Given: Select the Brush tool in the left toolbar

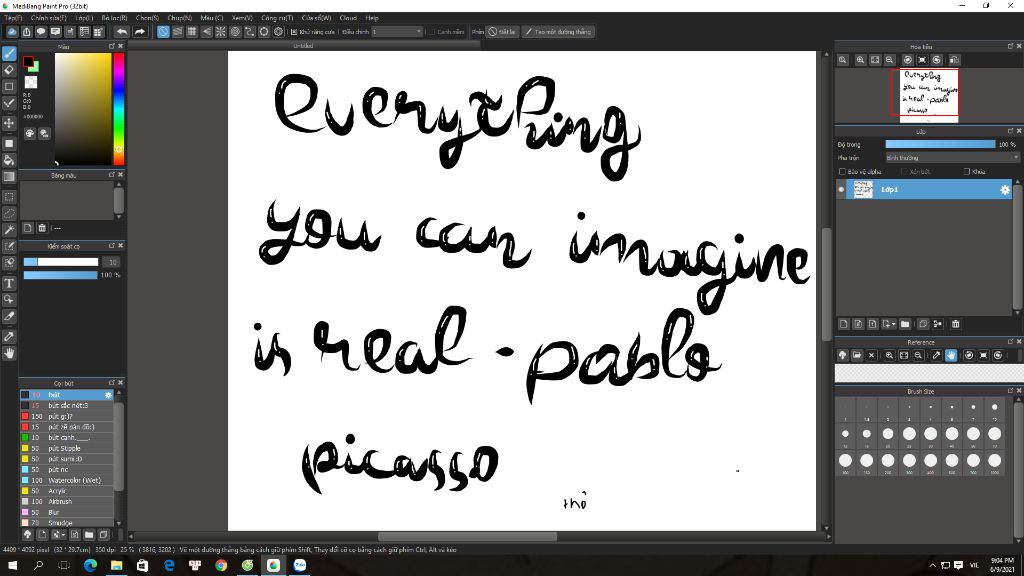Looking at the screenshot, I should tap(9, 54).
